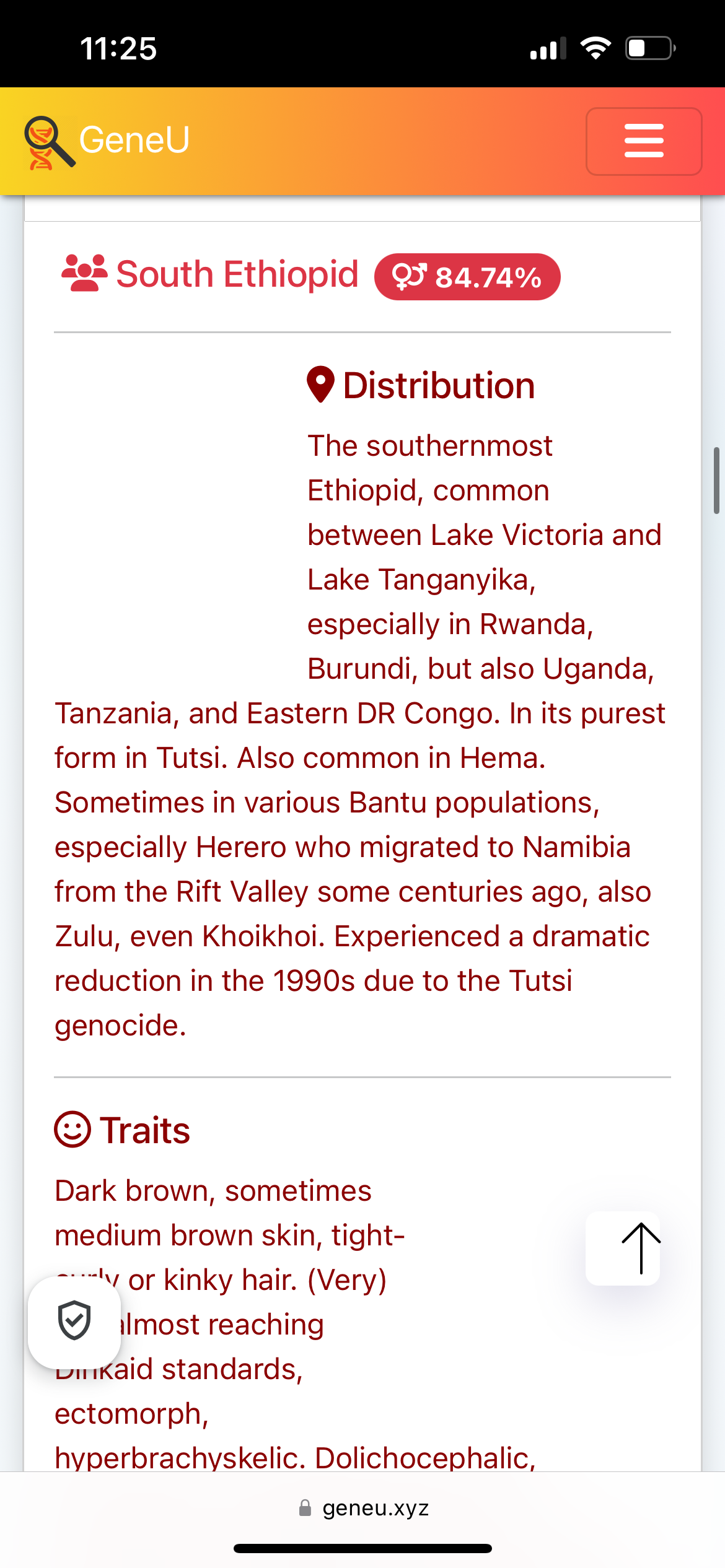Viewport: 725px width, 1568px height.
Task: Tap the Wi-Fi status icon
Action: click(595, 48)
